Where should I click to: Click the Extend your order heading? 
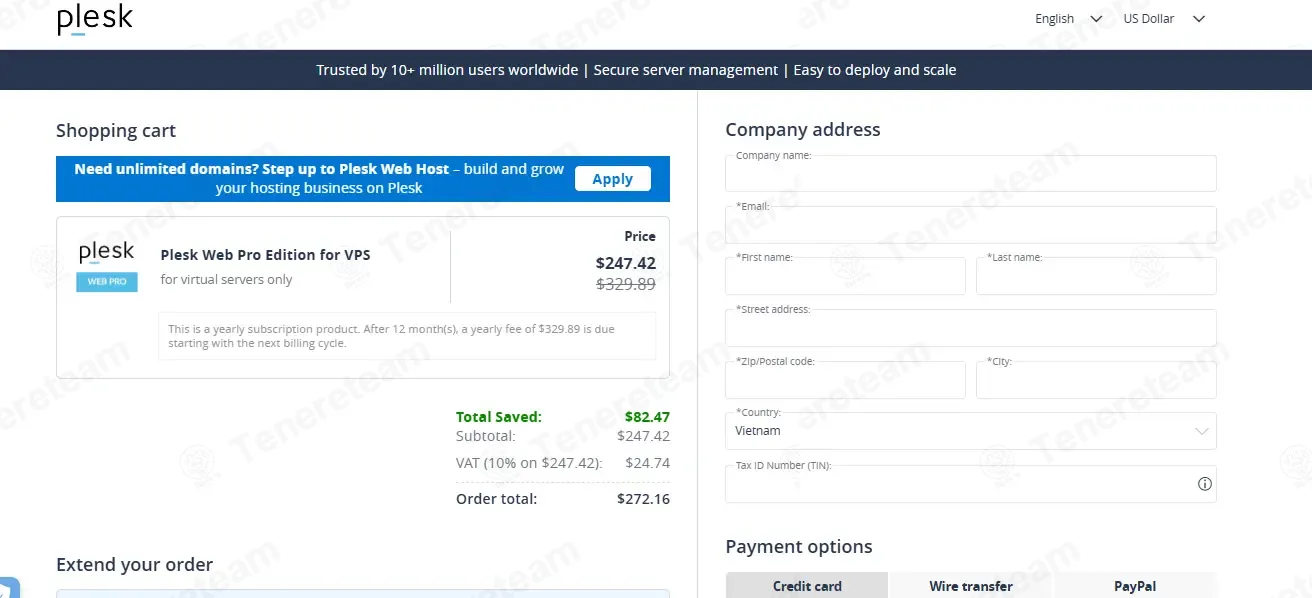(134, 565)
